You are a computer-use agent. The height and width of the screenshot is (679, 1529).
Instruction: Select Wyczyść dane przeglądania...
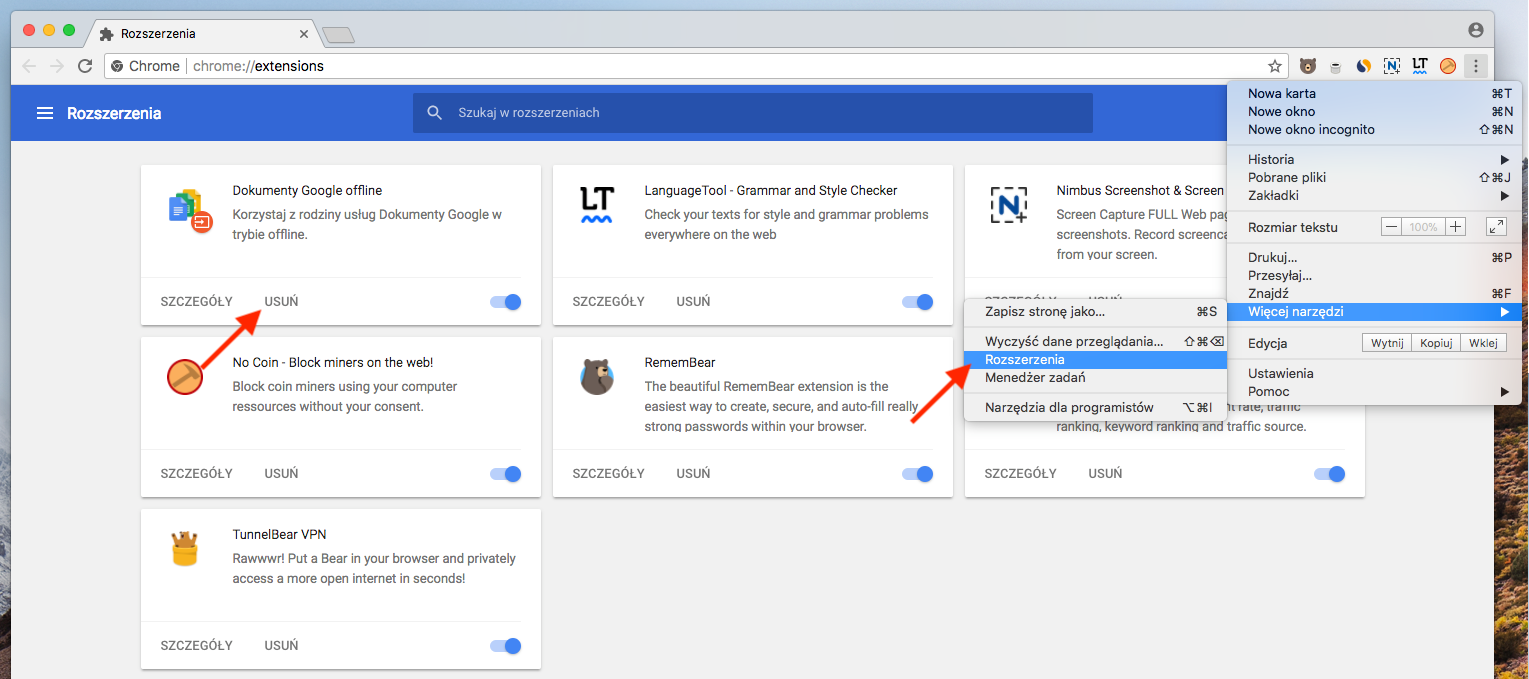(x=1095, y=341)
